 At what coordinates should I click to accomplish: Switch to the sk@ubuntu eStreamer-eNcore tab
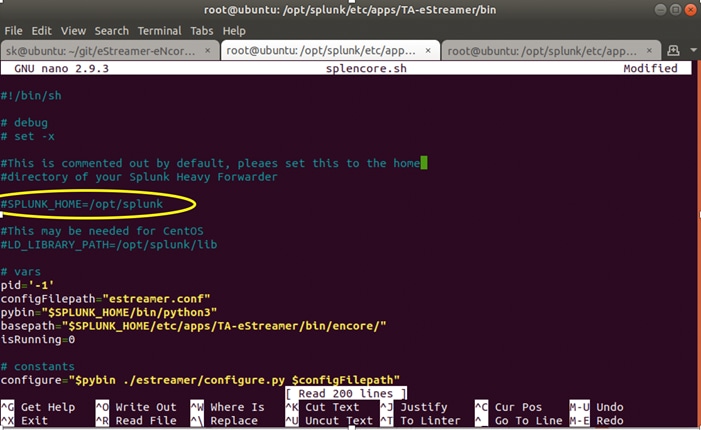pyautogui.click(x=110, y=51)
